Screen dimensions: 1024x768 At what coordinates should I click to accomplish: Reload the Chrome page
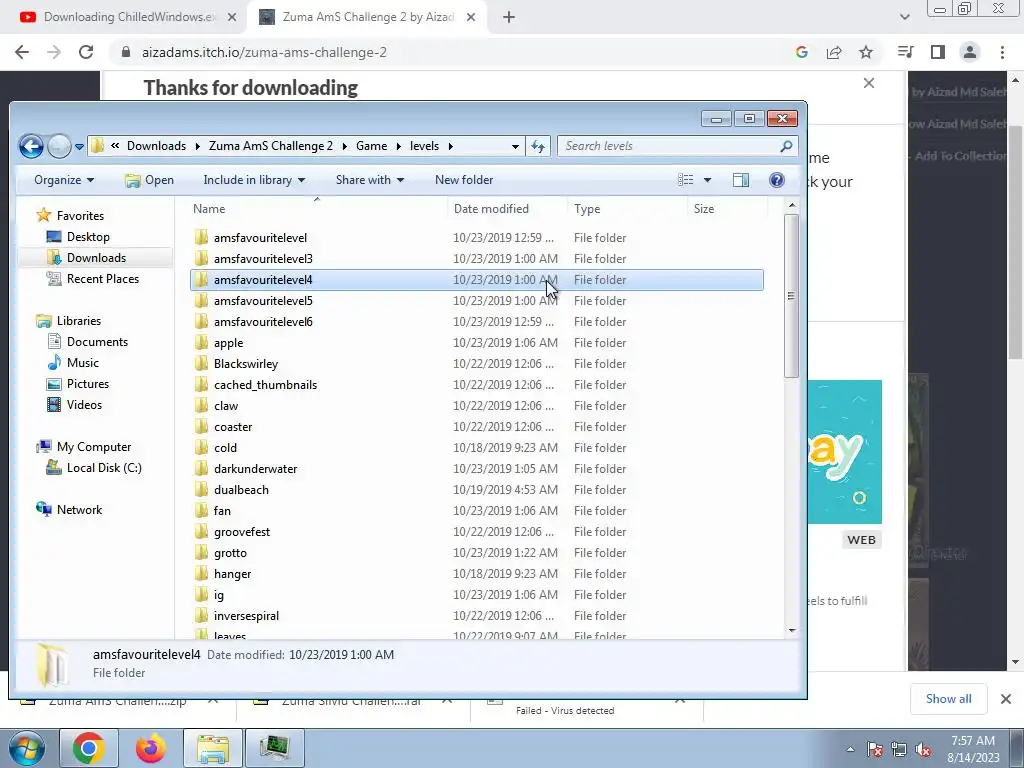click(86, 52)
